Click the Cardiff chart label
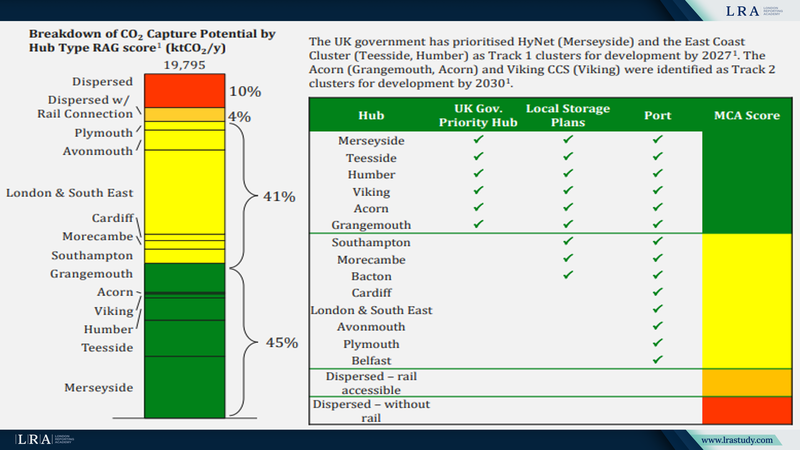This screenshot has height=450, width=800. pyautogui.click(x=112, y=218)
